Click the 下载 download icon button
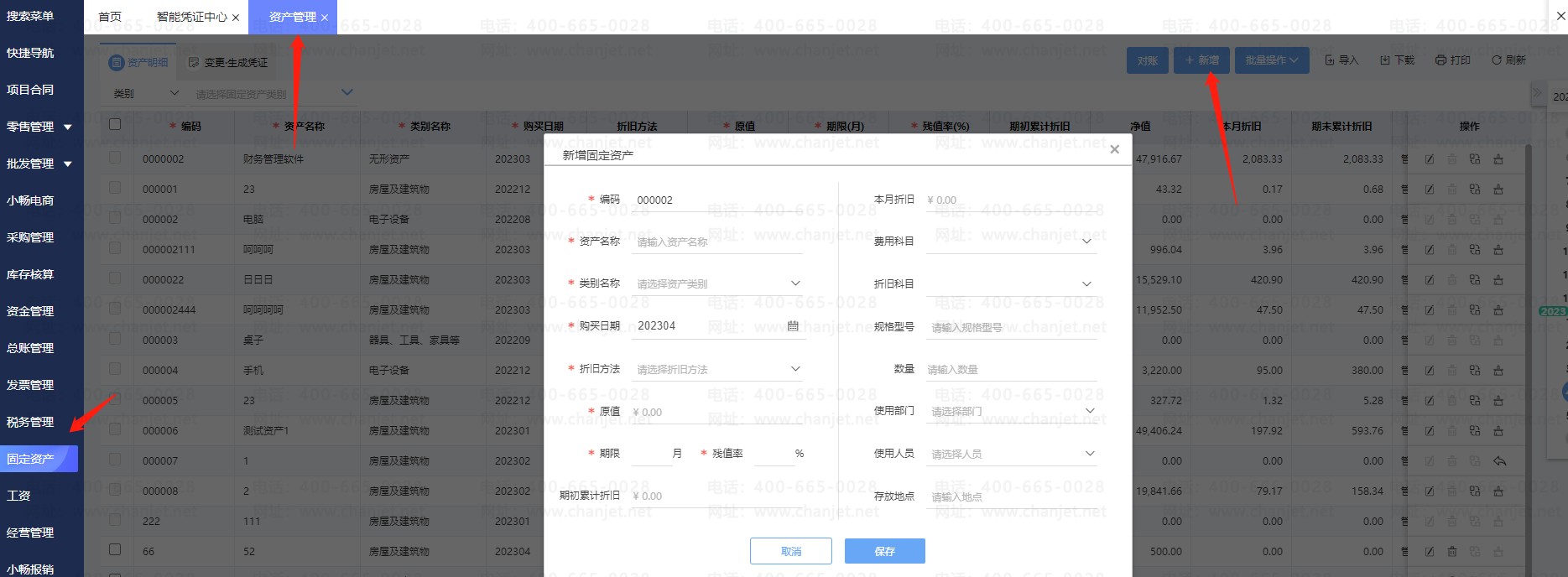 pos(1397,60)
